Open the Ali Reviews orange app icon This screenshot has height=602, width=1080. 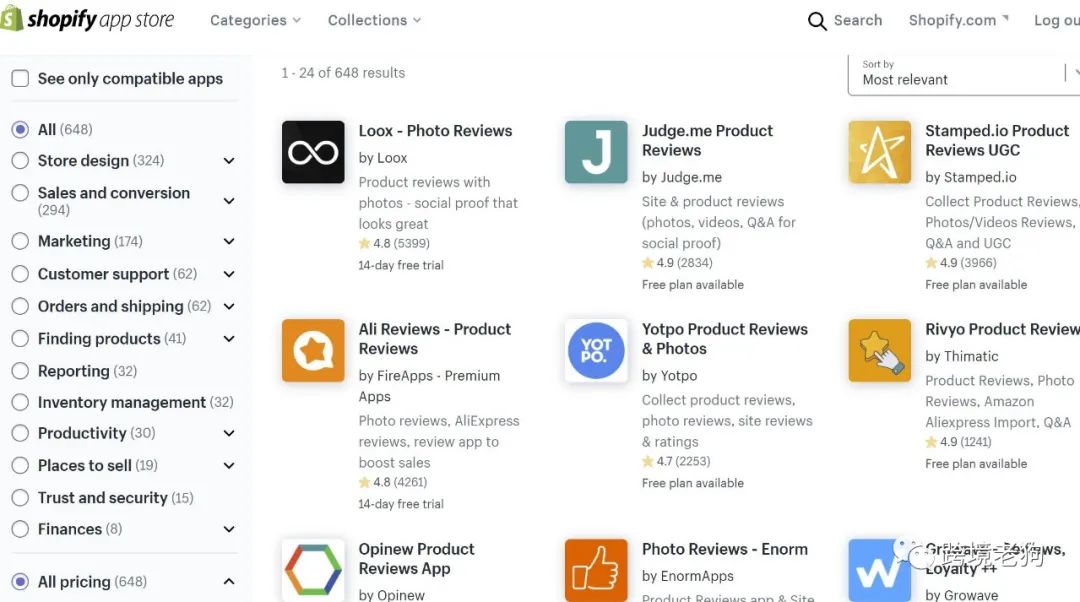pos(313,351)
